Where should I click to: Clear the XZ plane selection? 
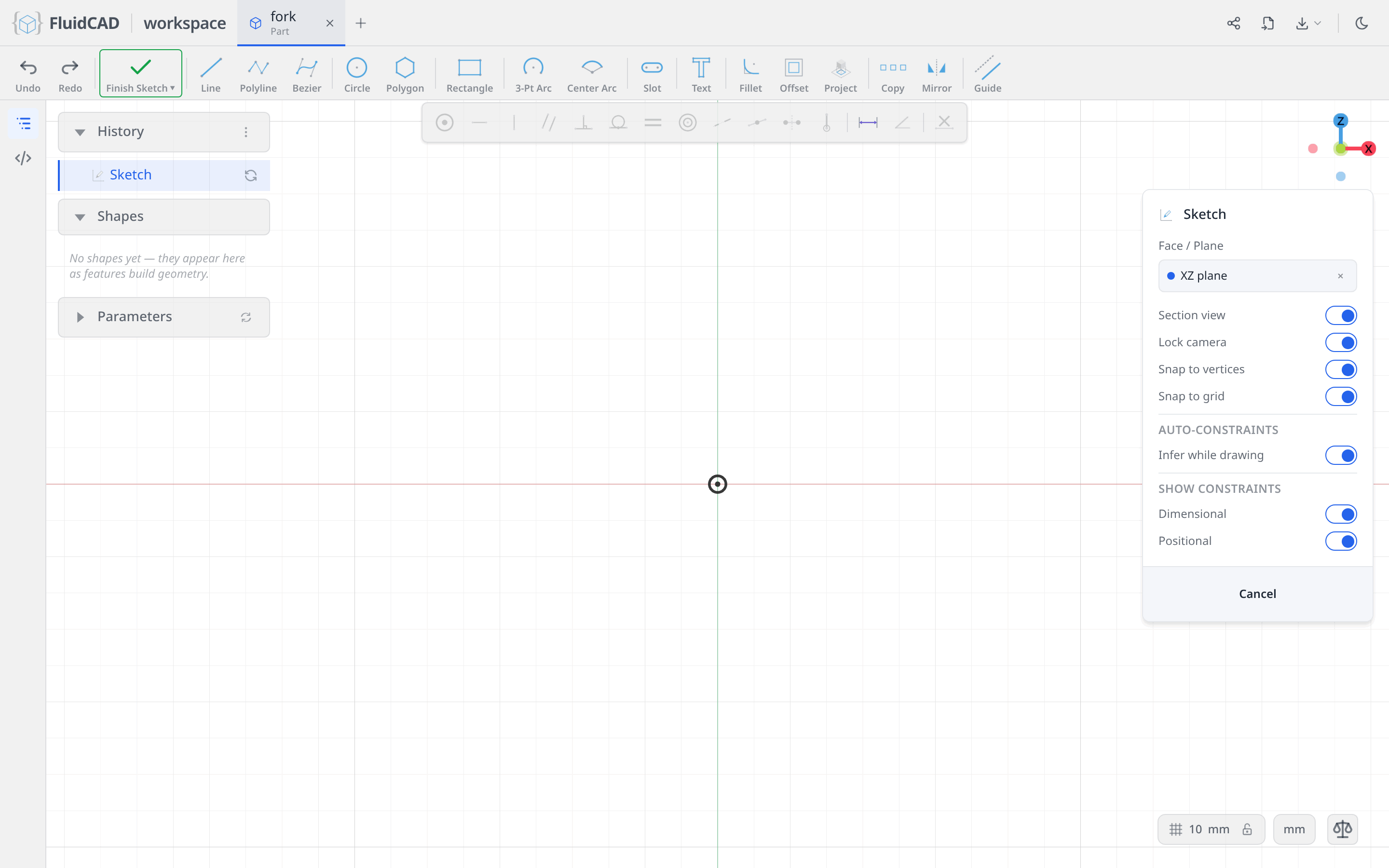click(1340, 276)
